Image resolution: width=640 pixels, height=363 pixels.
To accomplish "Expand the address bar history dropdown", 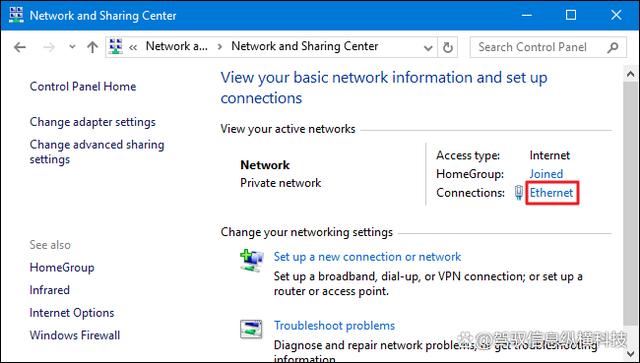I will pos(428,48).
